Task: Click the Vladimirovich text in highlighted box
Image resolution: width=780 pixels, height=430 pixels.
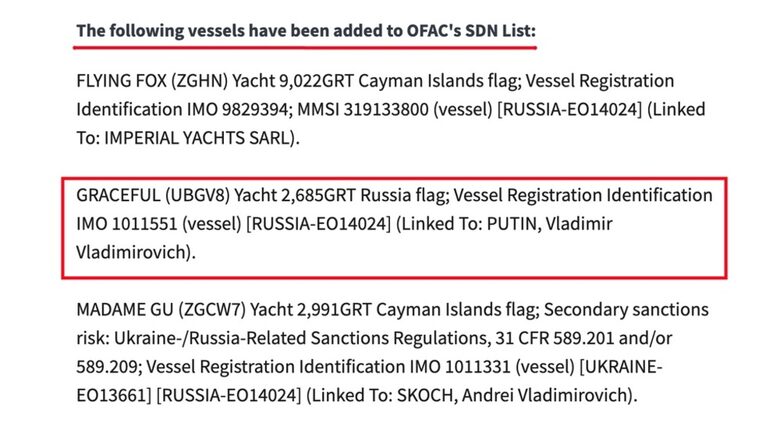Action: pyautogui.click(x=133, y=252)
